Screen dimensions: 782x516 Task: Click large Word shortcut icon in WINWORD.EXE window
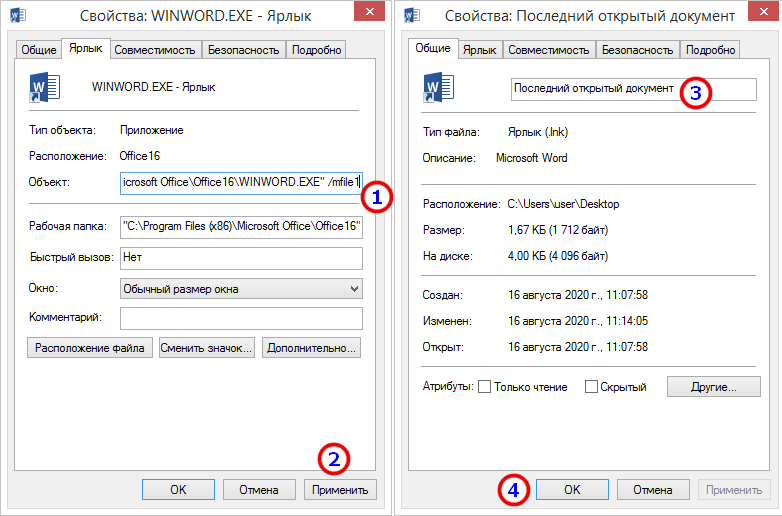tap(44, 87)
